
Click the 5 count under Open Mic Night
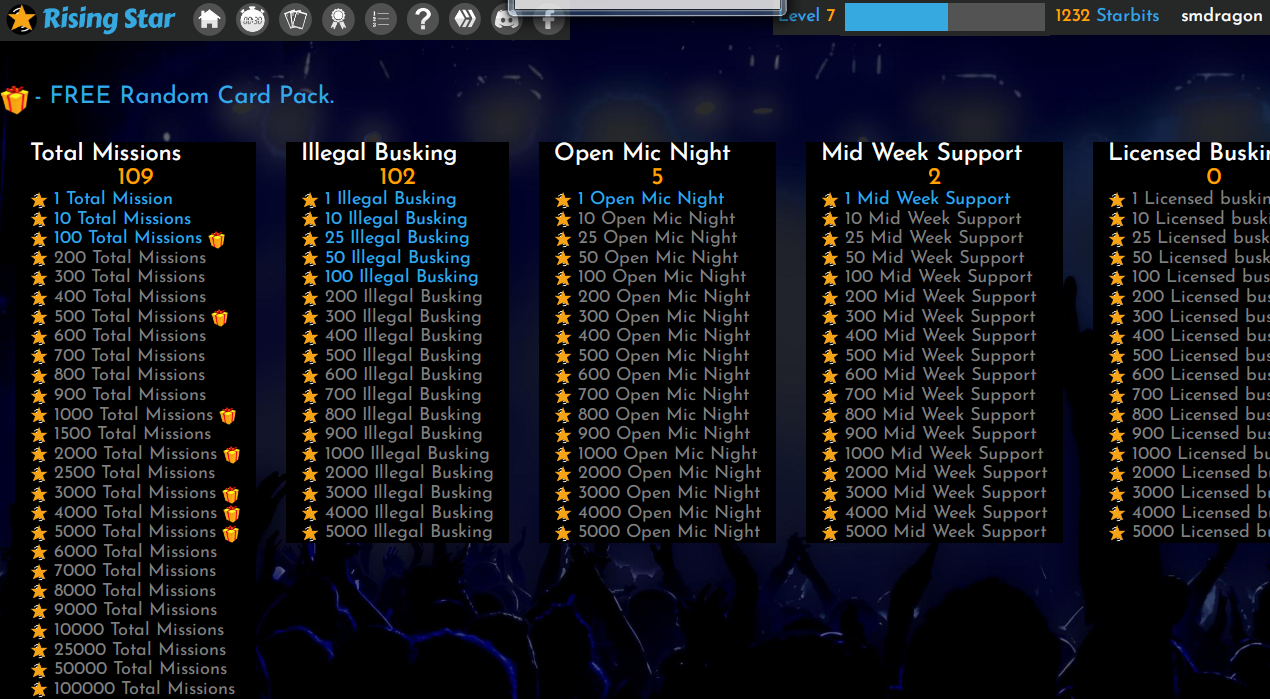click(x=657, y=177)
